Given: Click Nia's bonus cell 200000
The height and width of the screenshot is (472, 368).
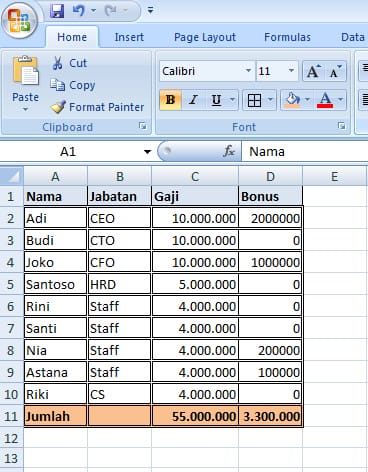Looking at the screenshot, I should pyautogui.click(x=270, y=350).
